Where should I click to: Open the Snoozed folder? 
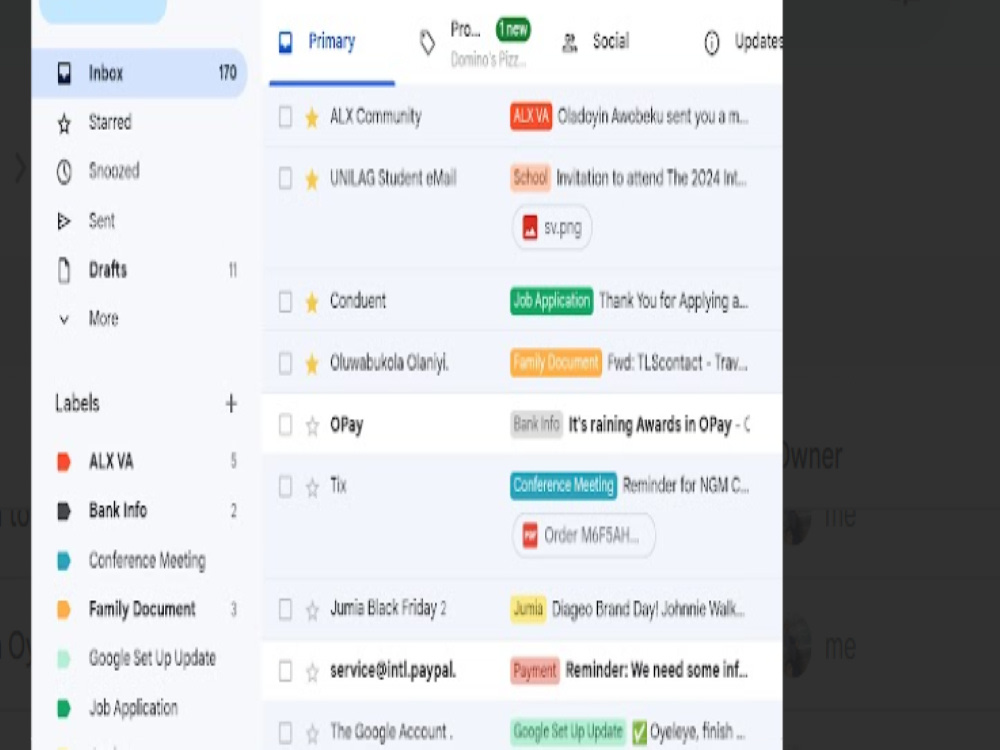(x=139, y=171)
